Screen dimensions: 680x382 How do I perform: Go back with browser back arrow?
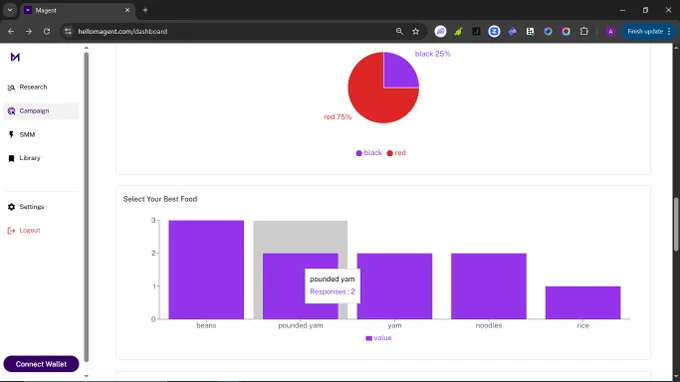pos(11,32)
